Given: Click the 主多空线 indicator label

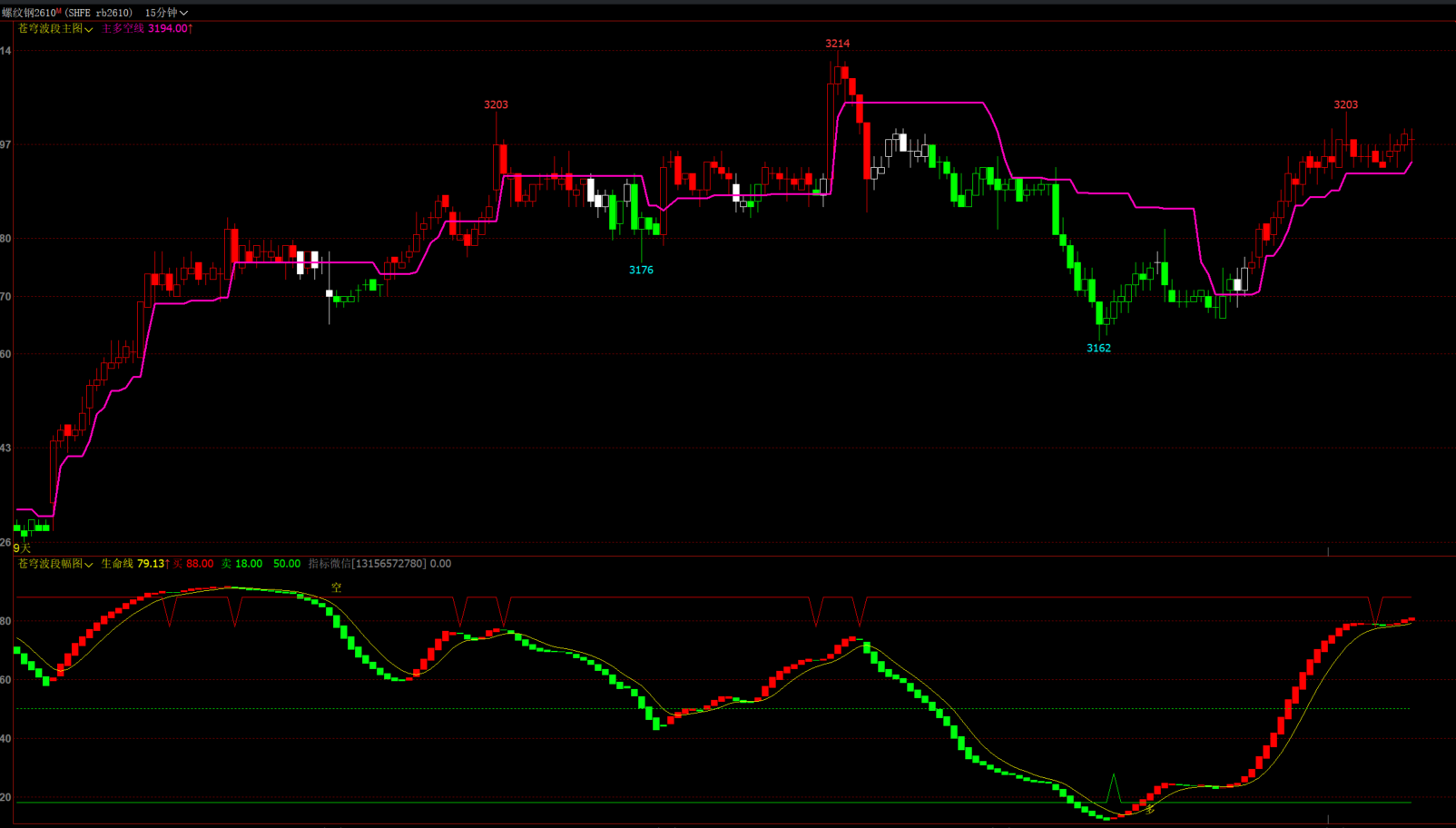Looking at the screenshot, I should point(123,29).
